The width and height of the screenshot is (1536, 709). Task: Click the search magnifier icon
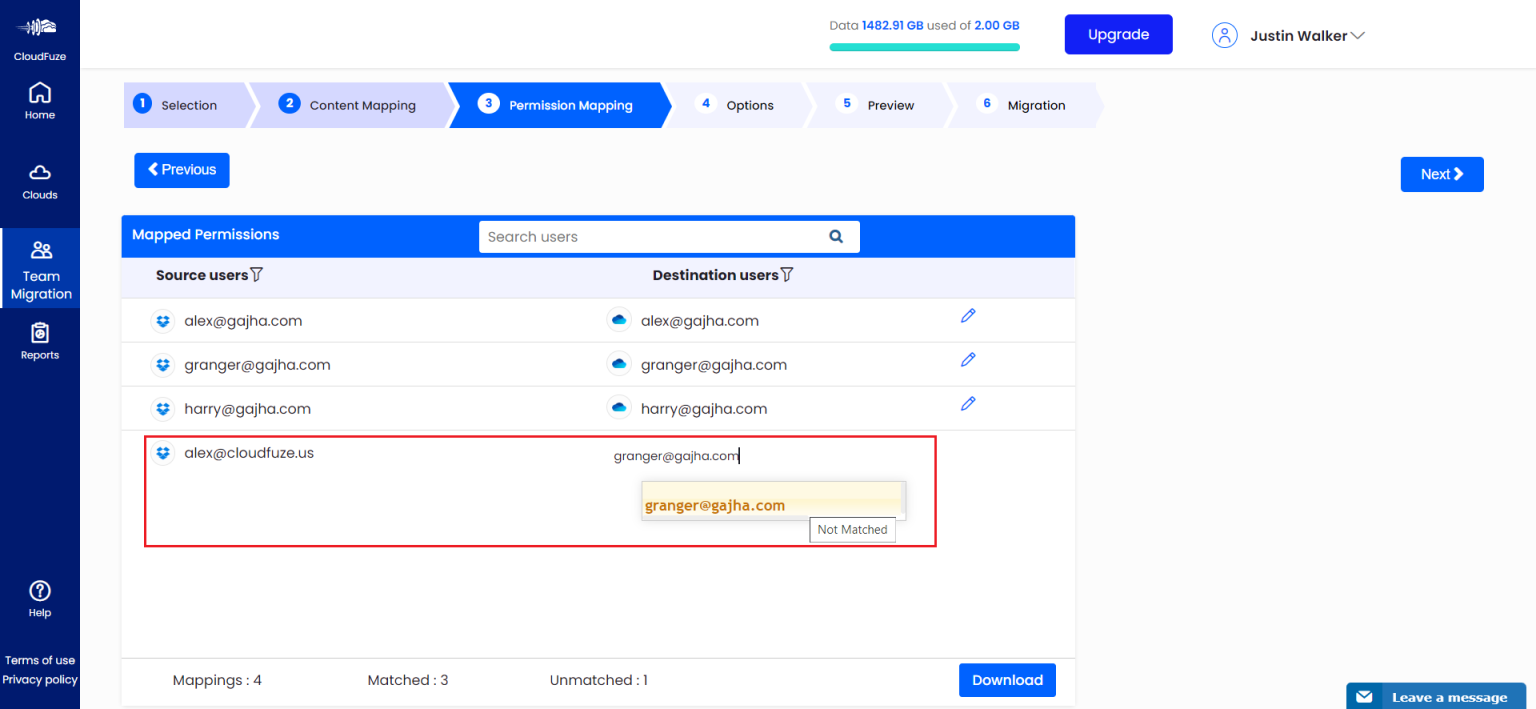pos(836,237)
